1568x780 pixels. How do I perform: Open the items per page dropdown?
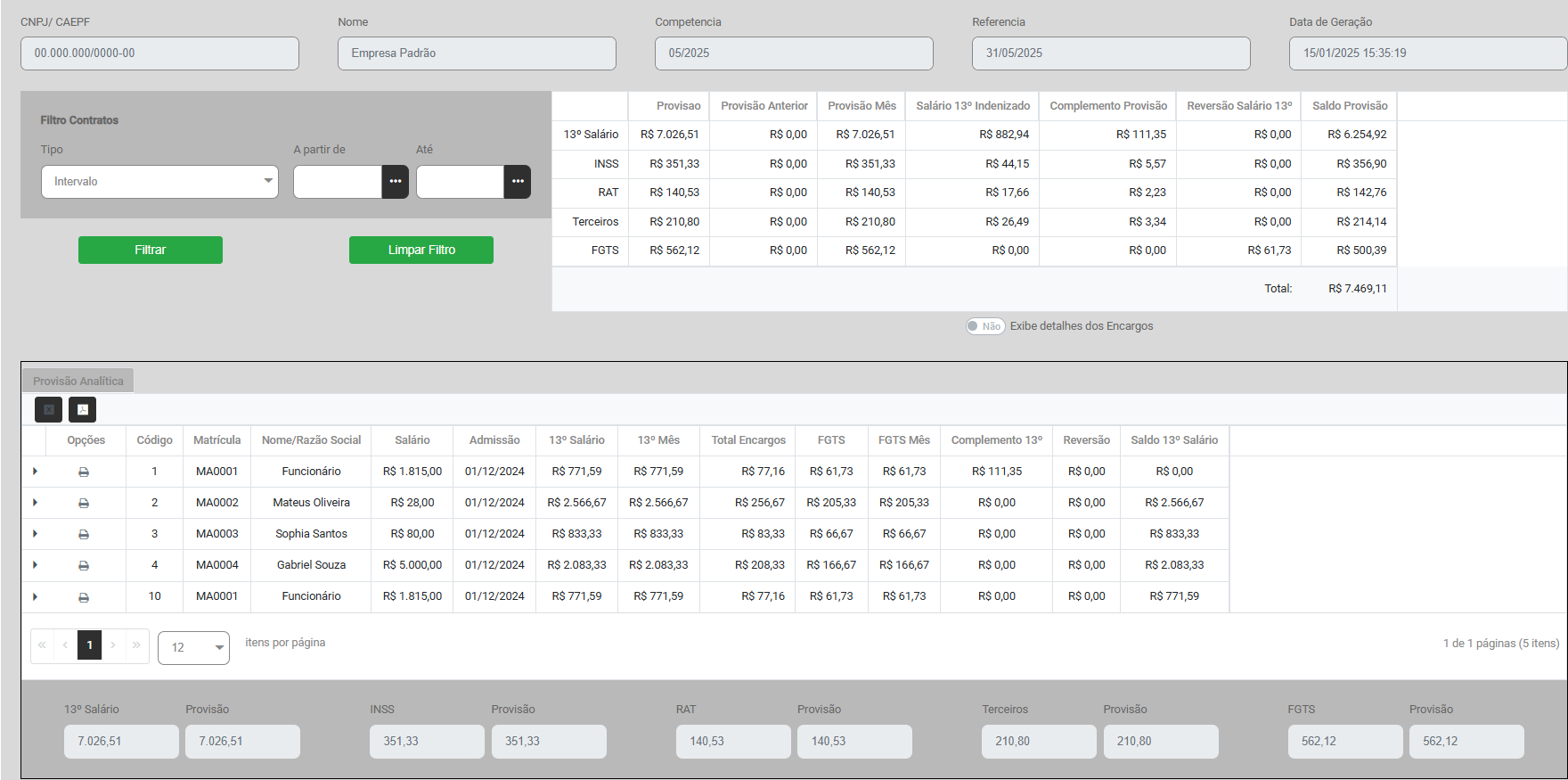coord(193,648)
